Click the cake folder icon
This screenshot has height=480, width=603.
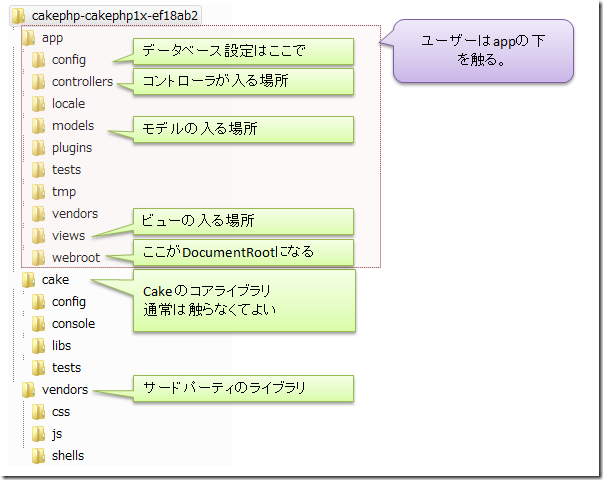click(28, 280)
